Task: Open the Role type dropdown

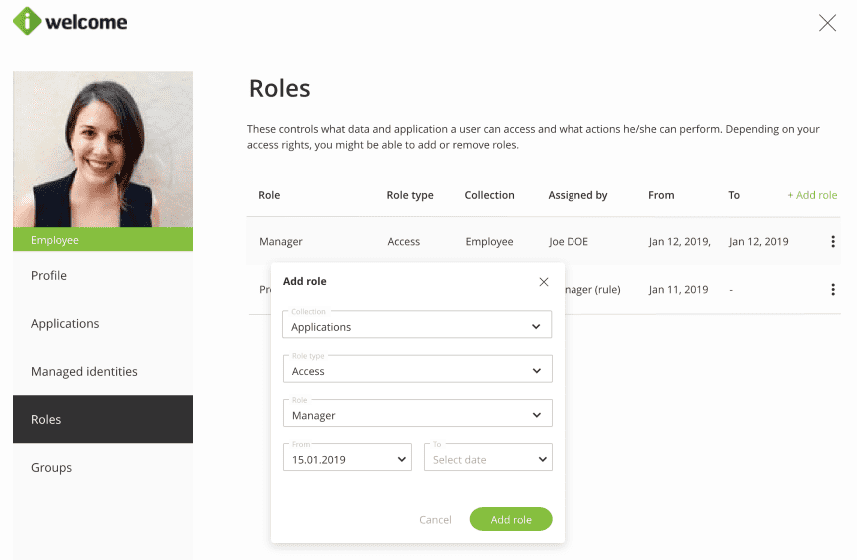Action: pyautogui.click(x=417, y=370)
